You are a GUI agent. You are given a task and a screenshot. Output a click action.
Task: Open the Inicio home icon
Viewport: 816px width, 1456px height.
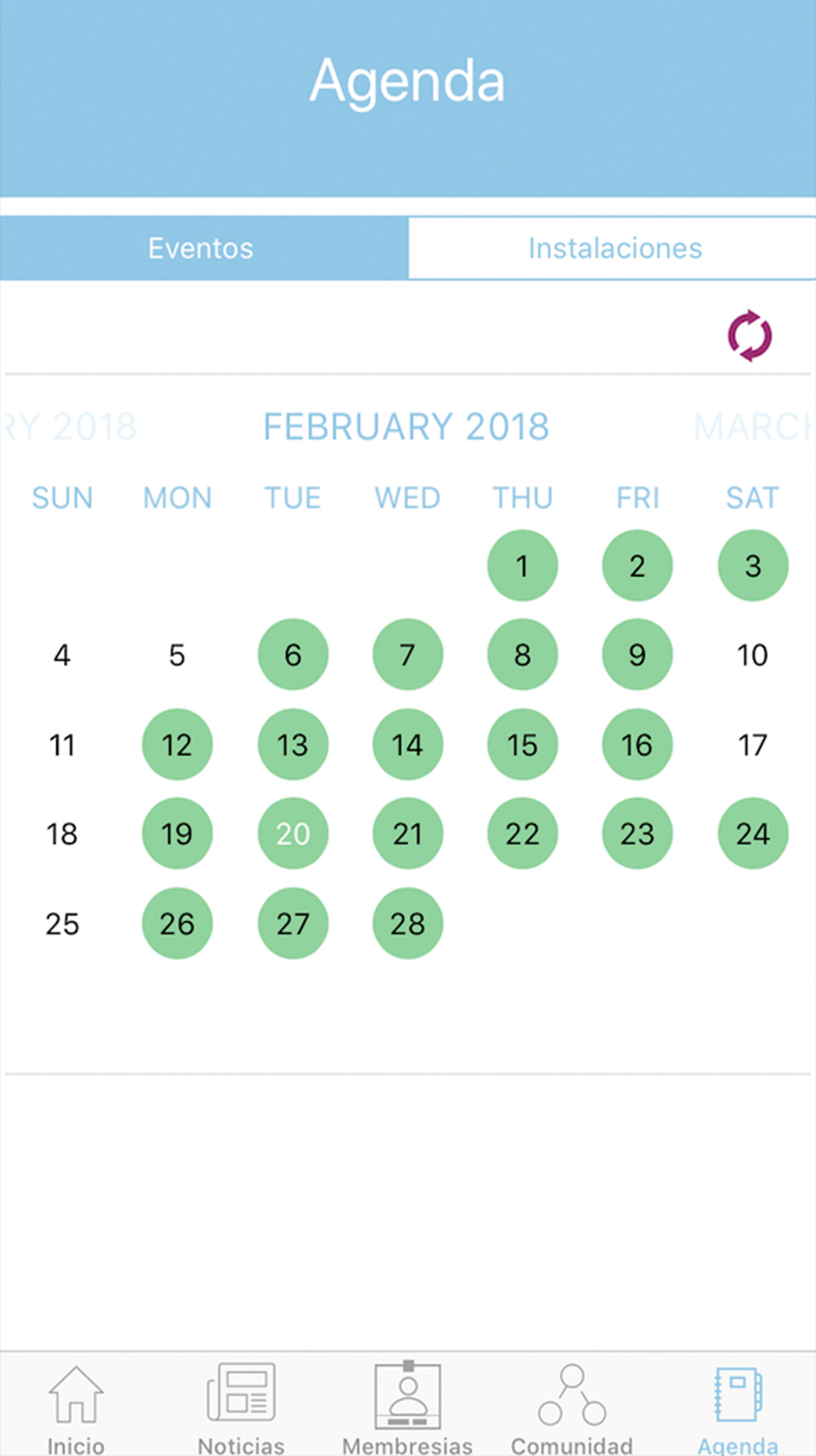(x=76, y=1395)
